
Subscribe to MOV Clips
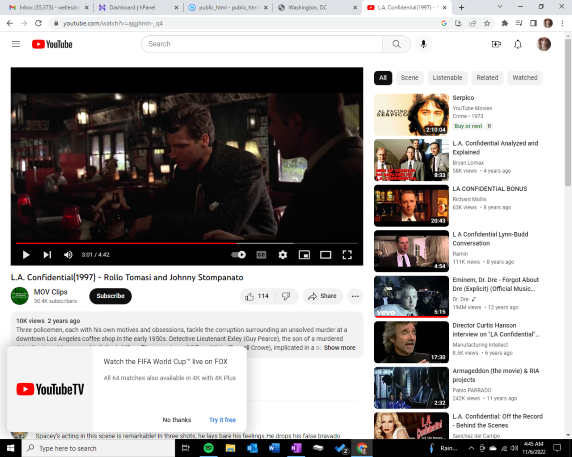click(x=111, y=296)
